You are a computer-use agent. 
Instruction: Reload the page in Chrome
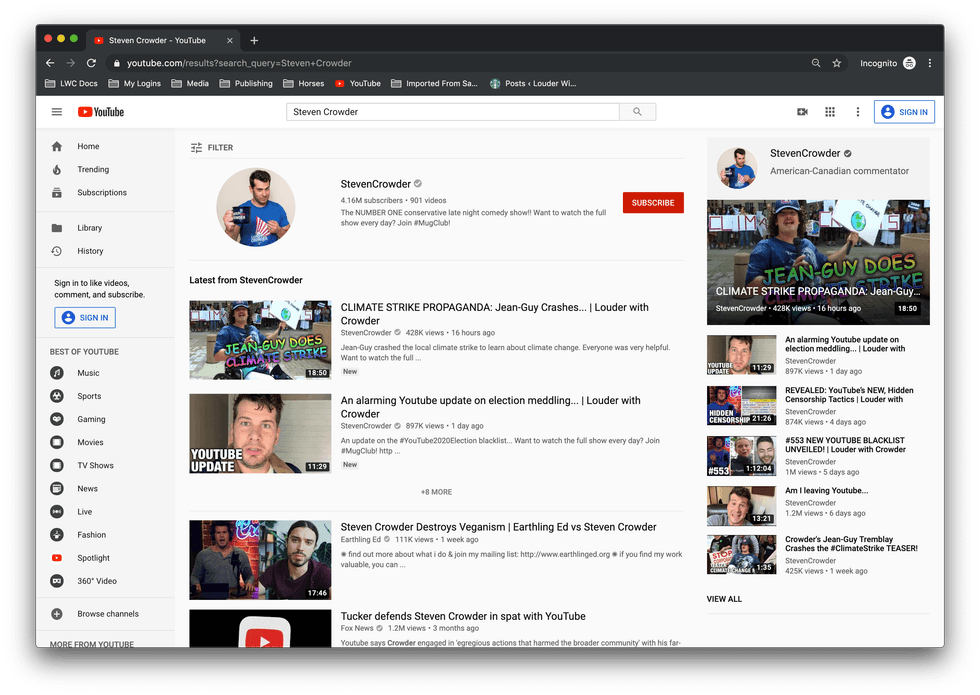[x=91, y=63]
